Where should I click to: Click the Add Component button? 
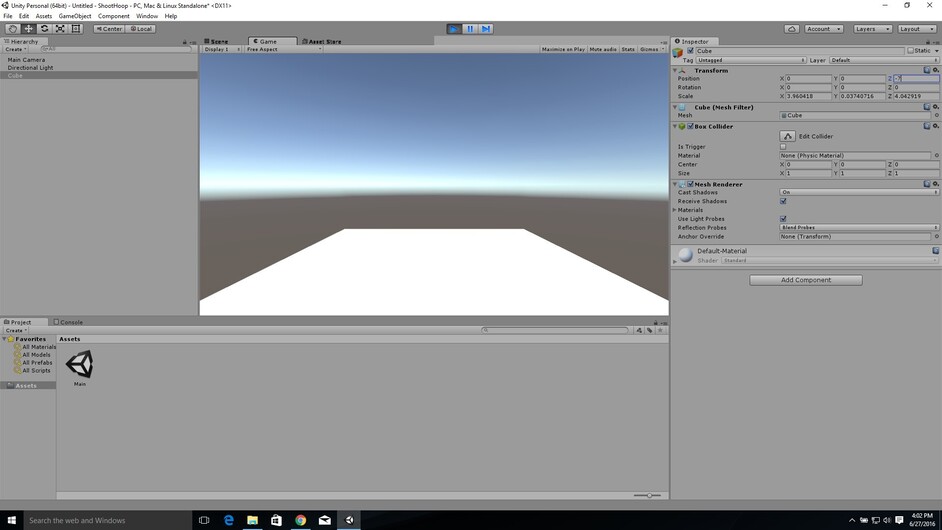pos(806,280)
